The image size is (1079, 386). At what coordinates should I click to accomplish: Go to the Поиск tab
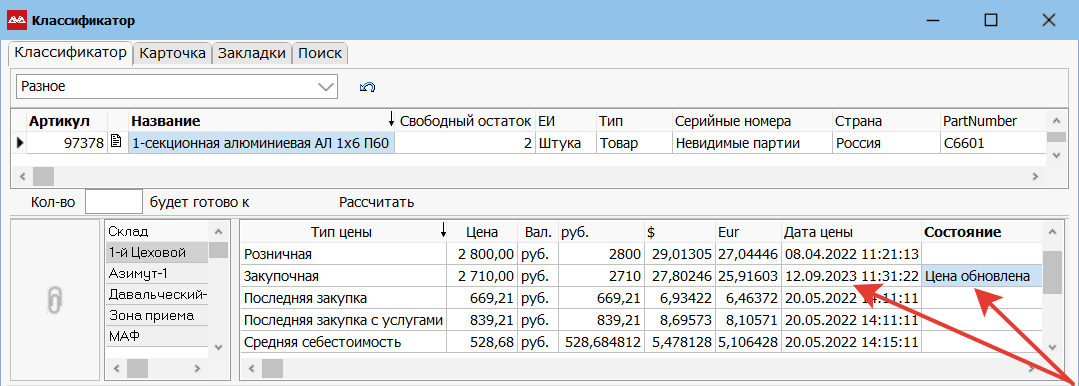pyautogui.click(x=321, y=54)
